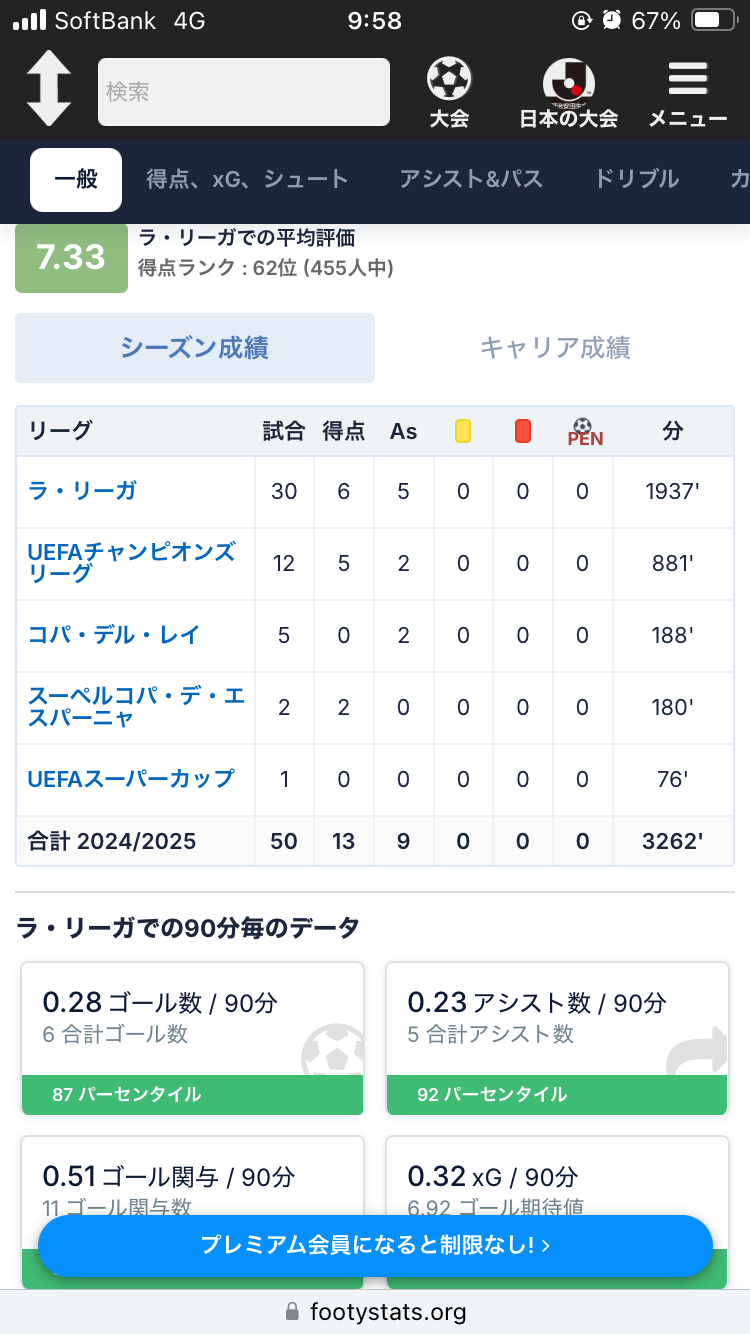
Task: Select the 一般 tab
Action: tap(76, 180)
